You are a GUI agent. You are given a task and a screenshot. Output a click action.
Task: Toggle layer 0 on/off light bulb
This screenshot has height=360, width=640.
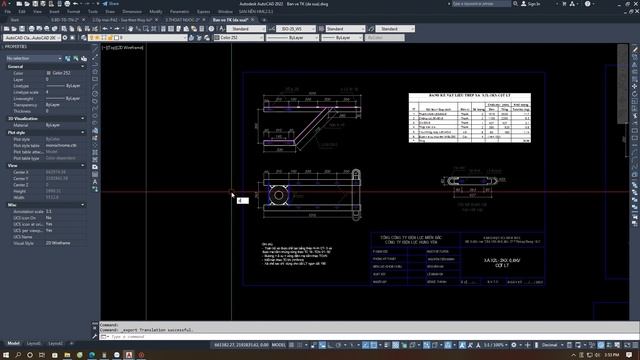click(91, 38)
